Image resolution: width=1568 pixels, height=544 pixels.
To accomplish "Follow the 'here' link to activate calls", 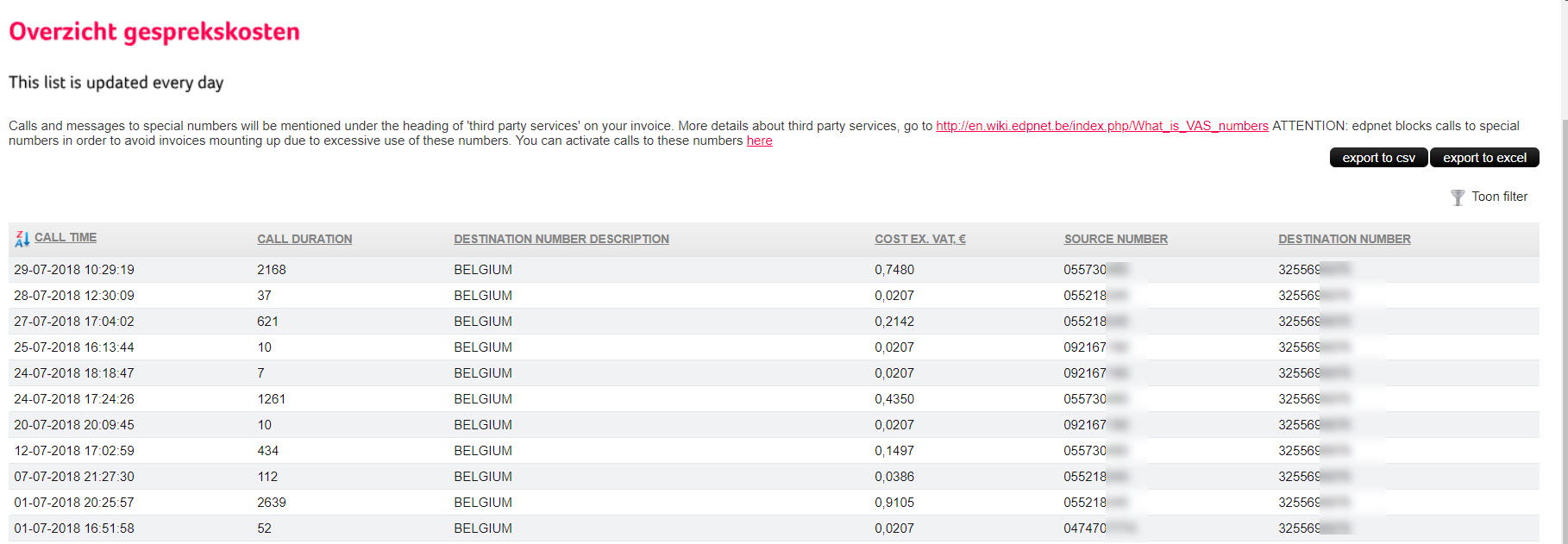I will point(759,141).
